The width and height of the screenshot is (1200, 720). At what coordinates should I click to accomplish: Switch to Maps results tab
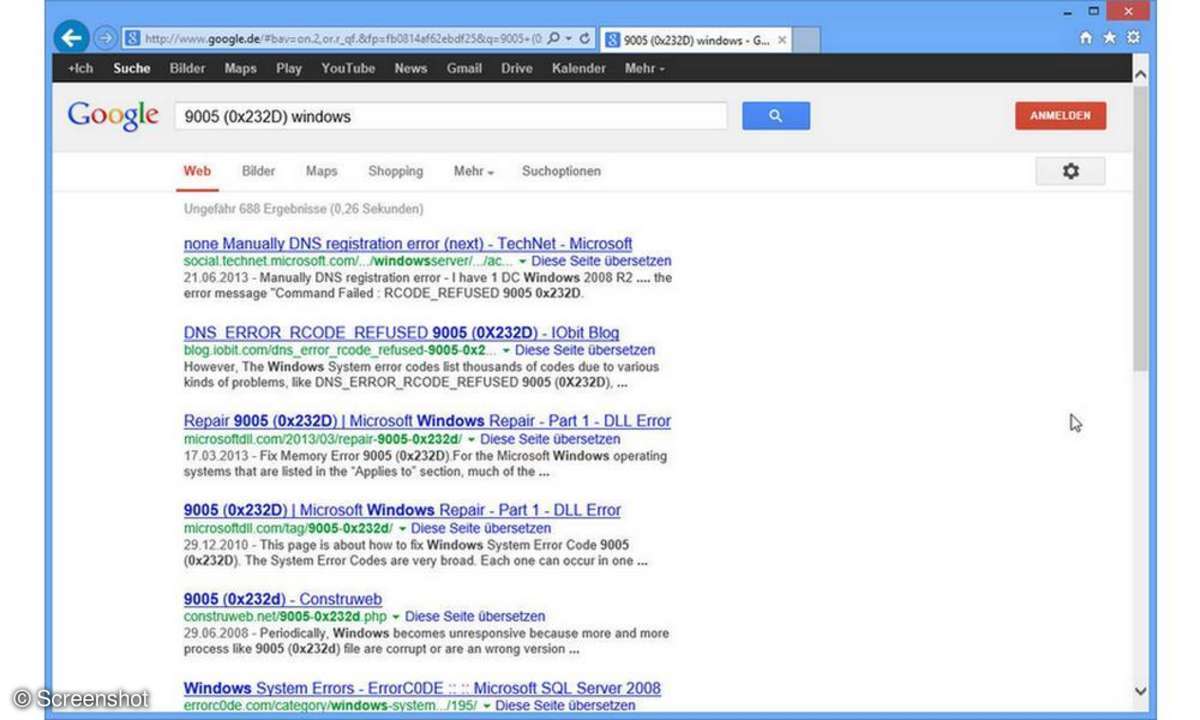321,171
